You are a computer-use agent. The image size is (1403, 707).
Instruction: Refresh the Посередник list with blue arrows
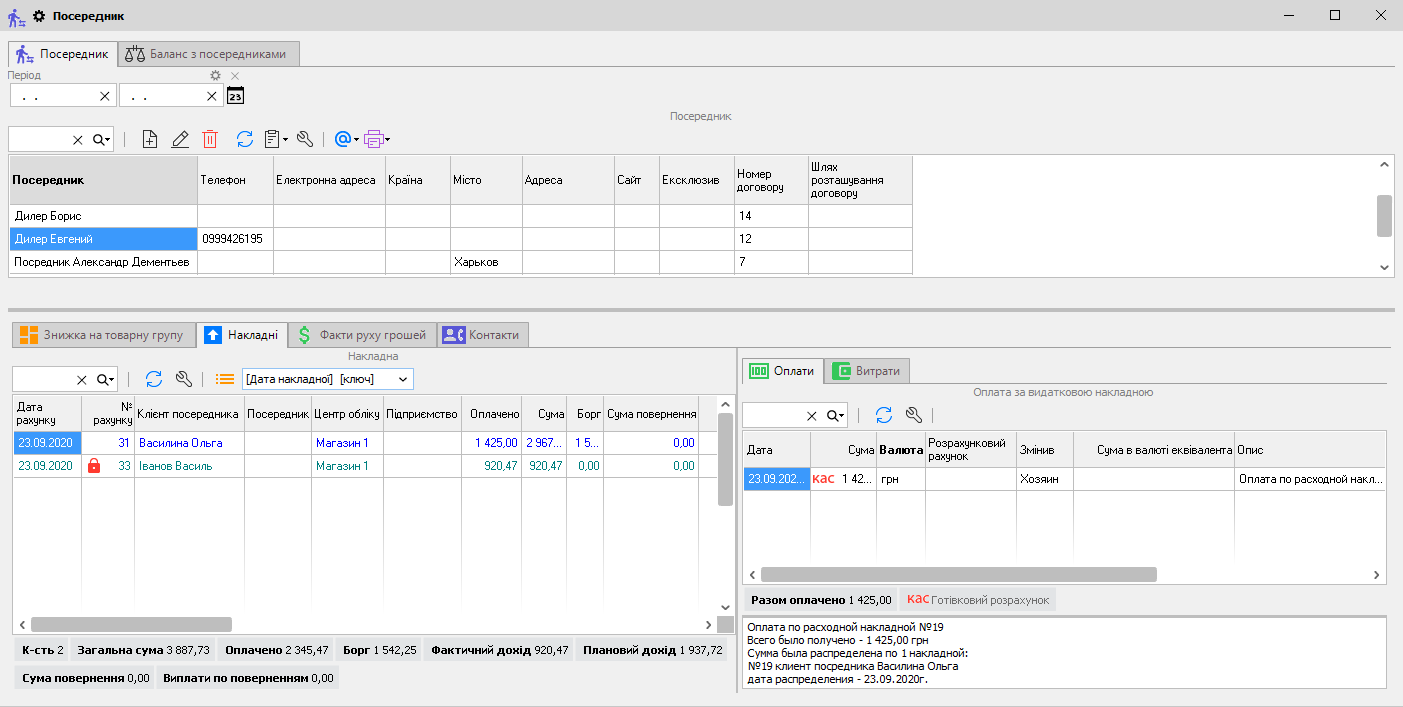click(244, 140)
